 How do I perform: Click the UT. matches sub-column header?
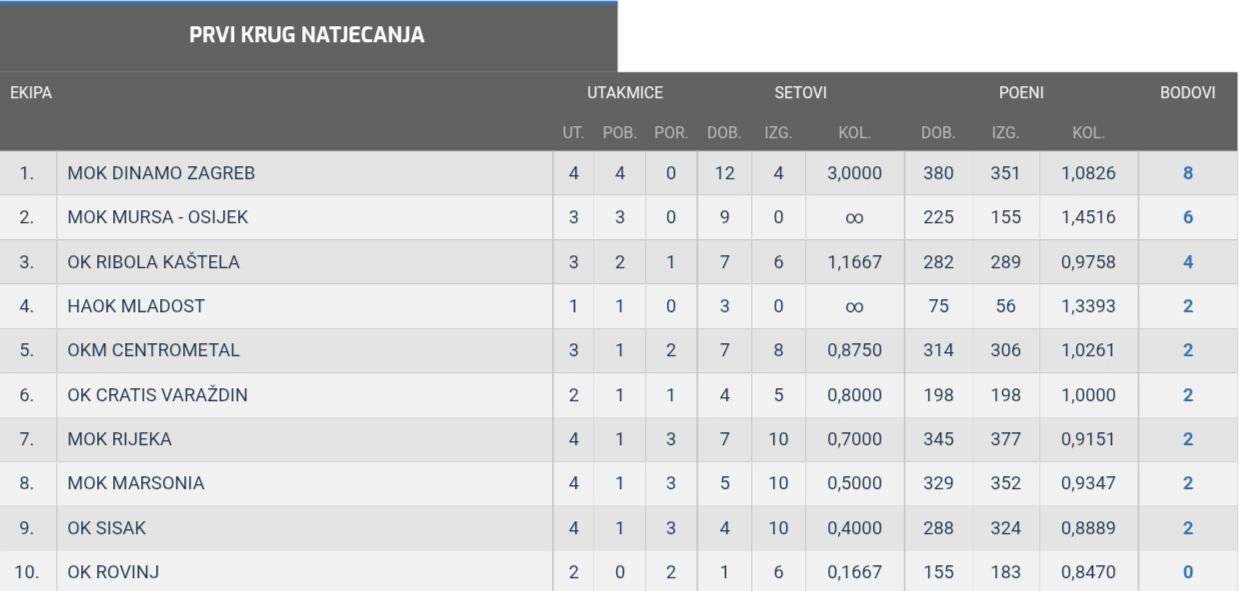573,131
